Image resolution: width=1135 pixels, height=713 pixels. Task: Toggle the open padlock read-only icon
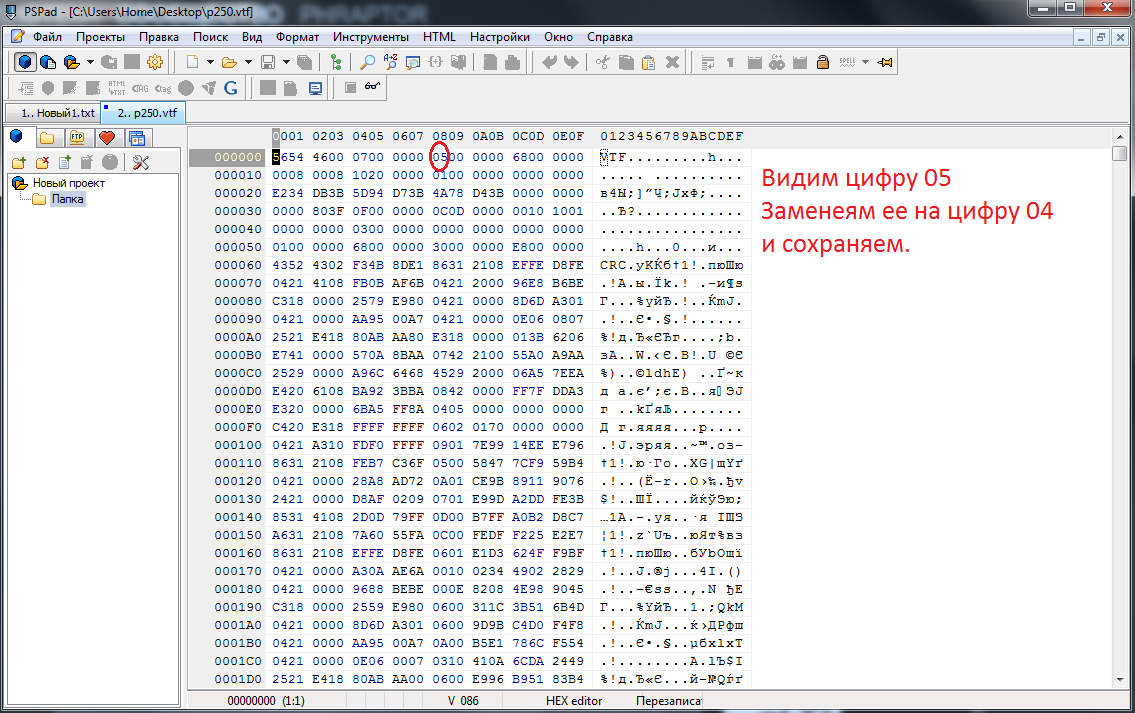(822, 62)
